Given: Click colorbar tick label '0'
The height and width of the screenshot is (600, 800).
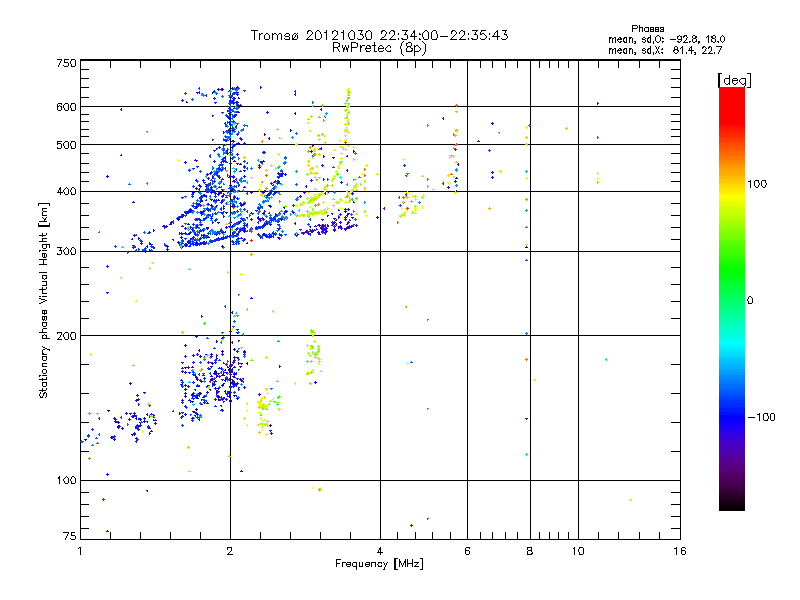Looking at the screenshot, I should [750, 301].
